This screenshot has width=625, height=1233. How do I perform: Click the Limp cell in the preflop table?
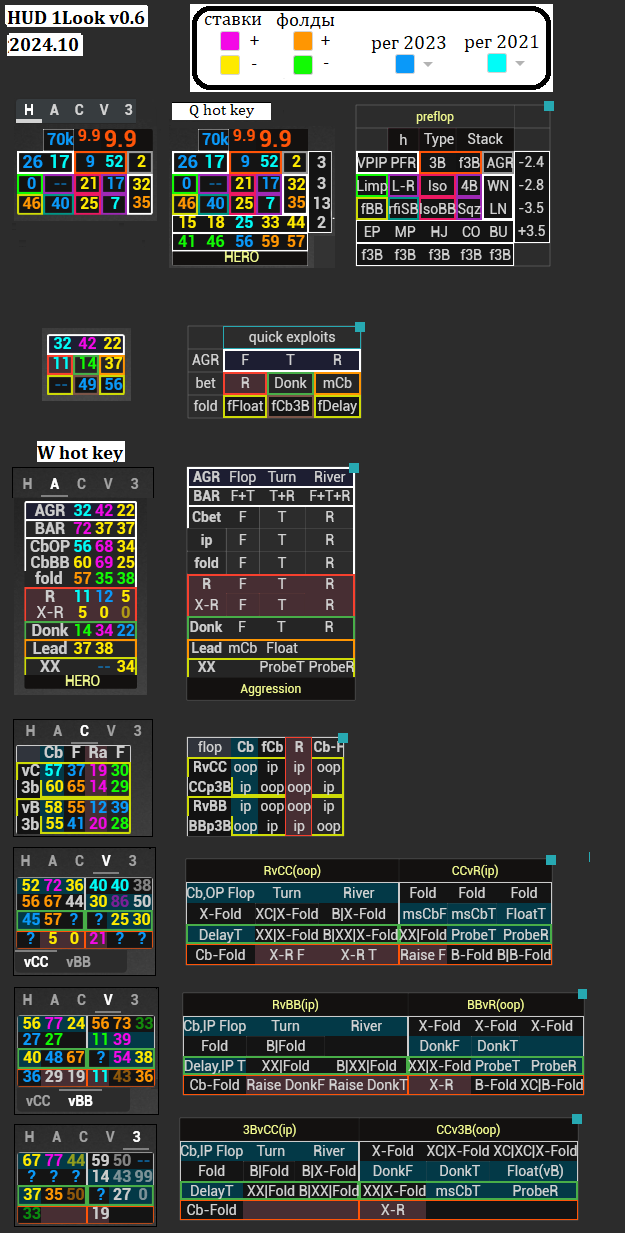click(372, 186)
